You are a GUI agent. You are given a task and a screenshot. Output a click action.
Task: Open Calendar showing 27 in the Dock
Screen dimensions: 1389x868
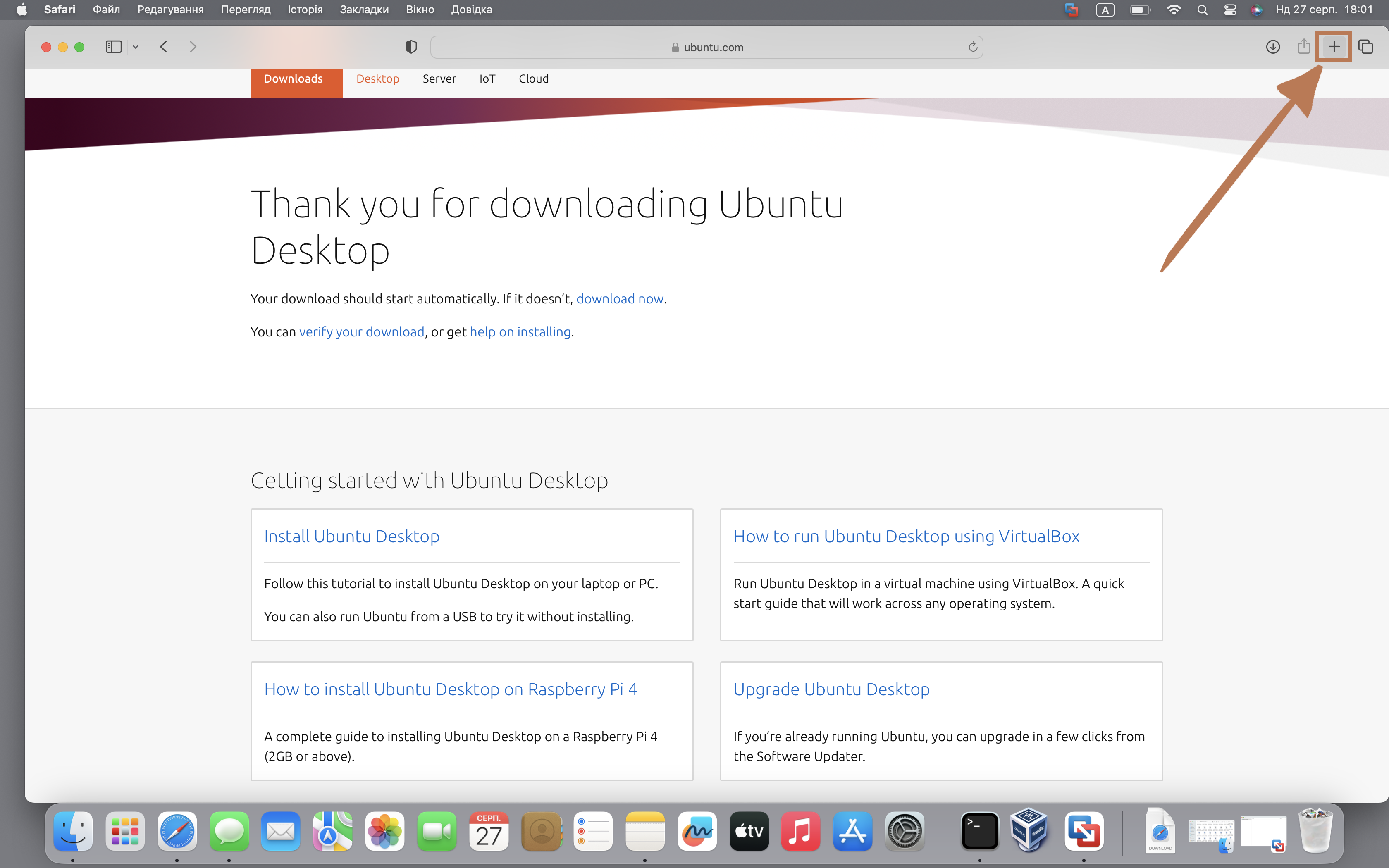coord(489,831)
